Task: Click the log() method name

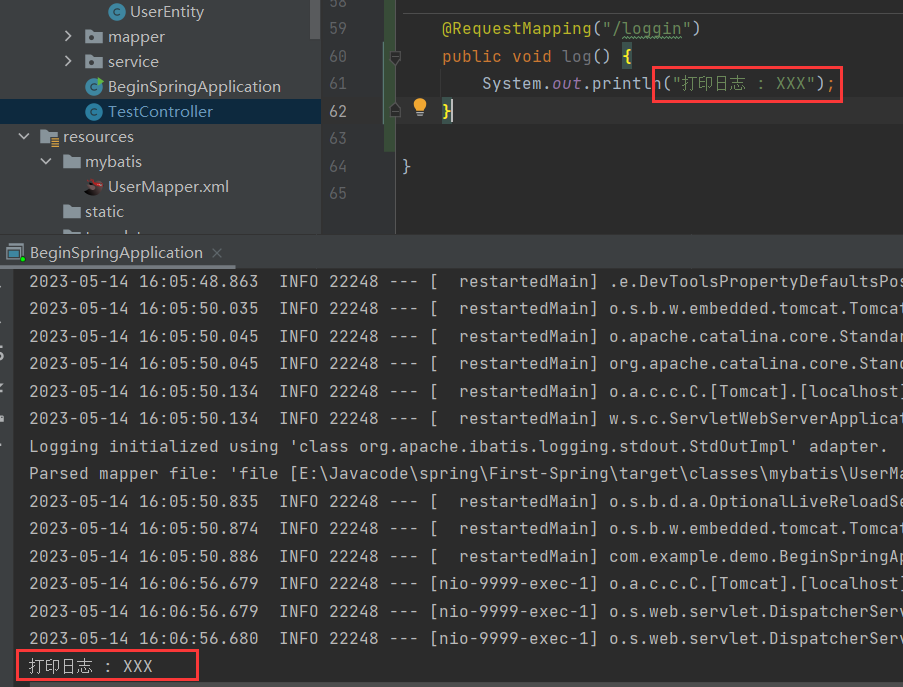Action: click(x=576, y=56)
